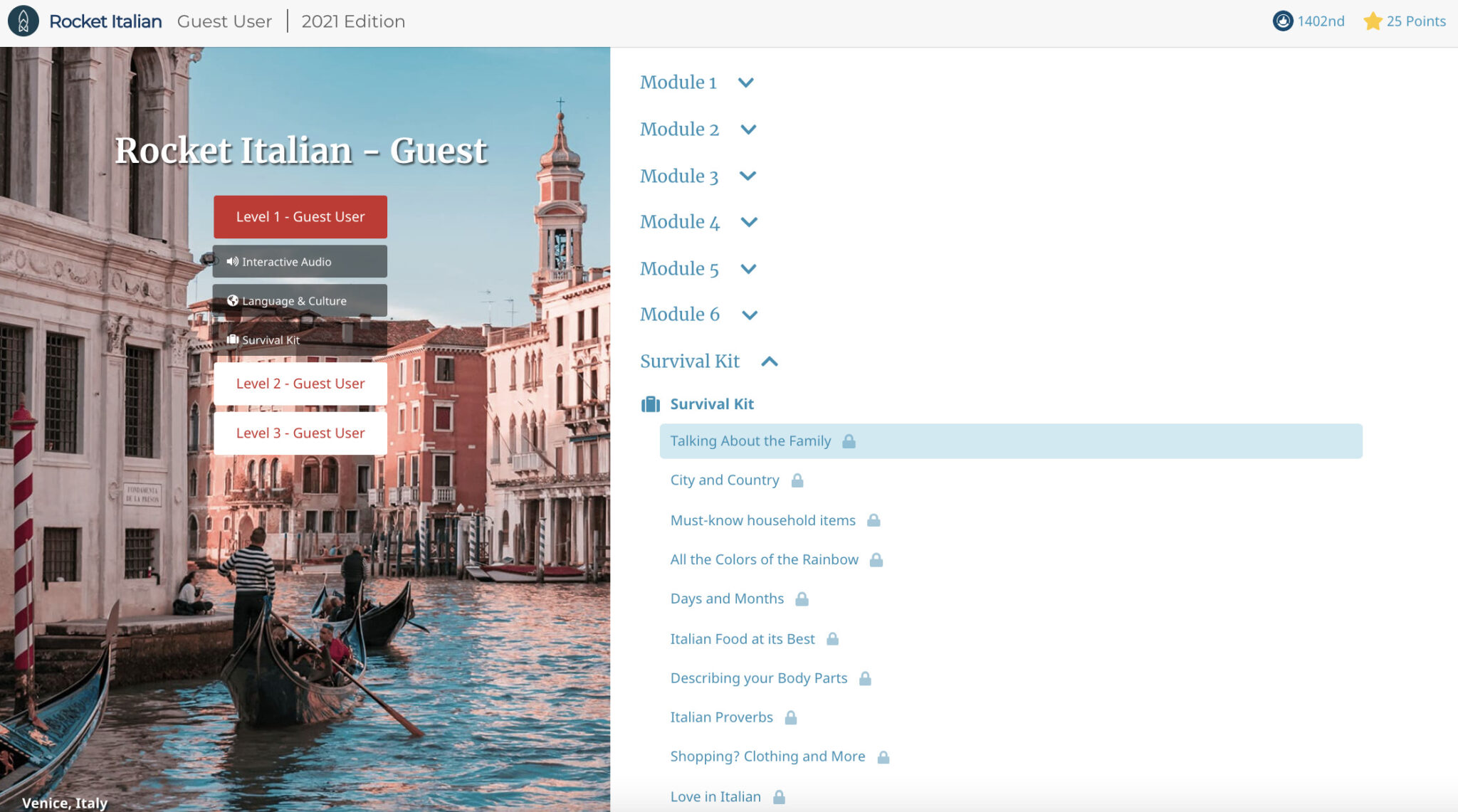Click the globe icon on Language & Culture
1458x812 pixels.
point(233,300)
